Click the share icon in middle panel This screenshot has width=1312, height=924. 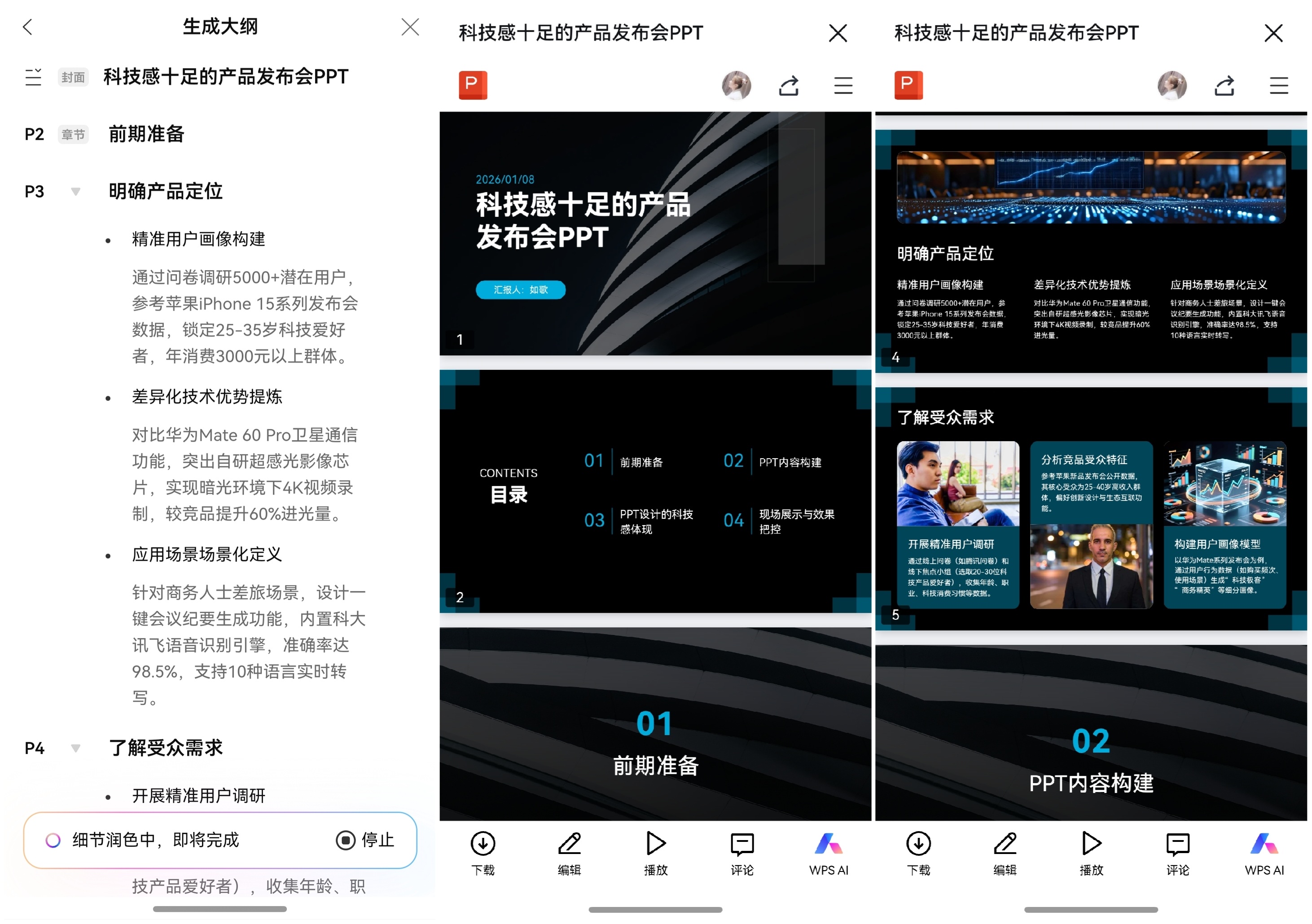(789, 86)
